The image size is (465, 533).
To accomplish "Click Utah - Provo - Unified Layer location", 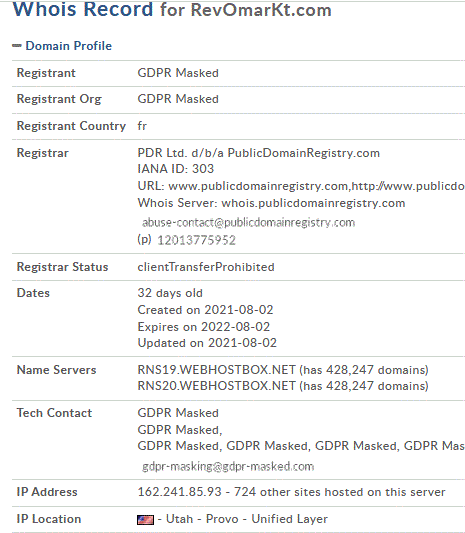I will point(247,519).
